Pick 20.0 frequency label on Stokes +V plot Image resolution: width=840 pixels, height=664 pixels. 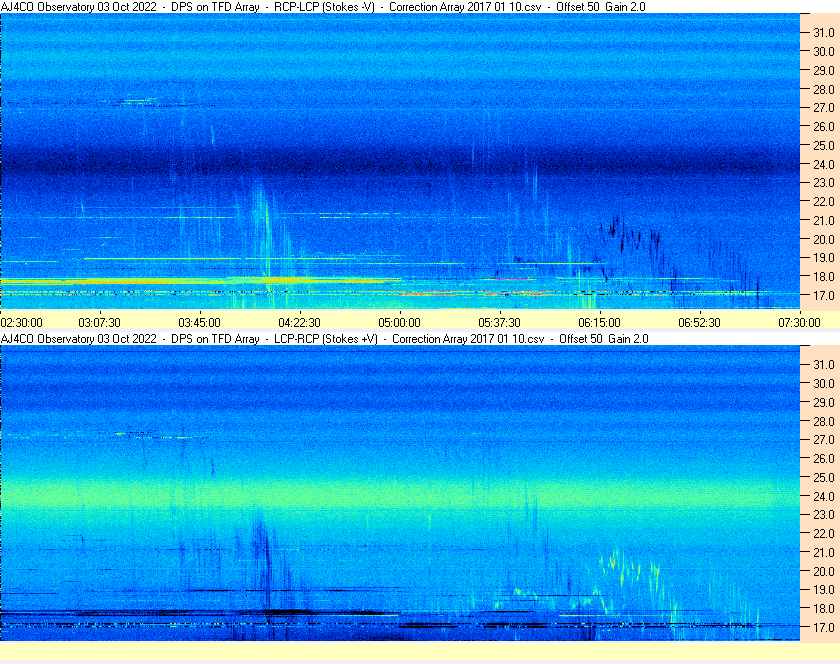824,571
